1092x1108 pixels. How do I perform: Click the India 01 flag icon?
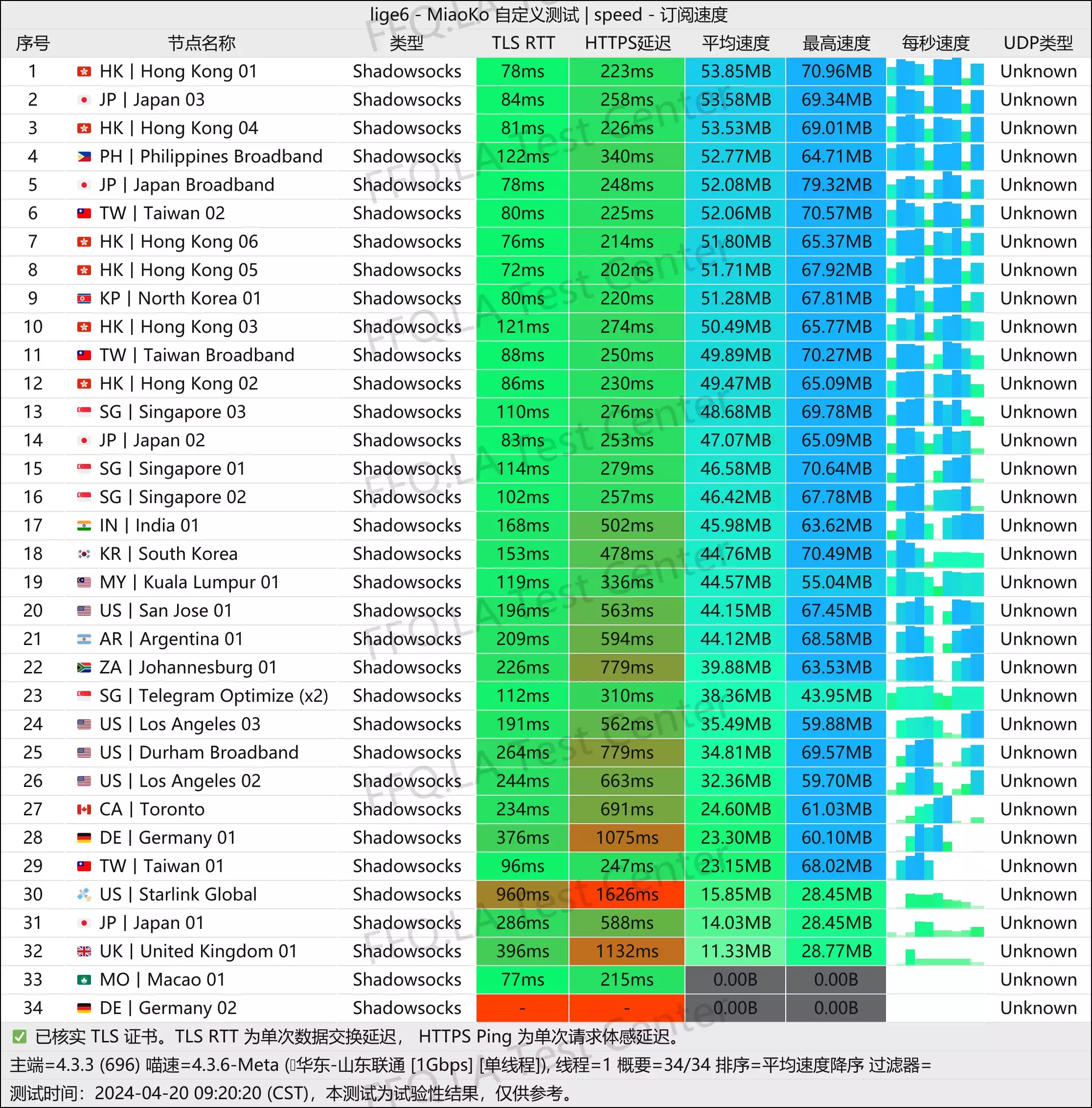(84, 526)
